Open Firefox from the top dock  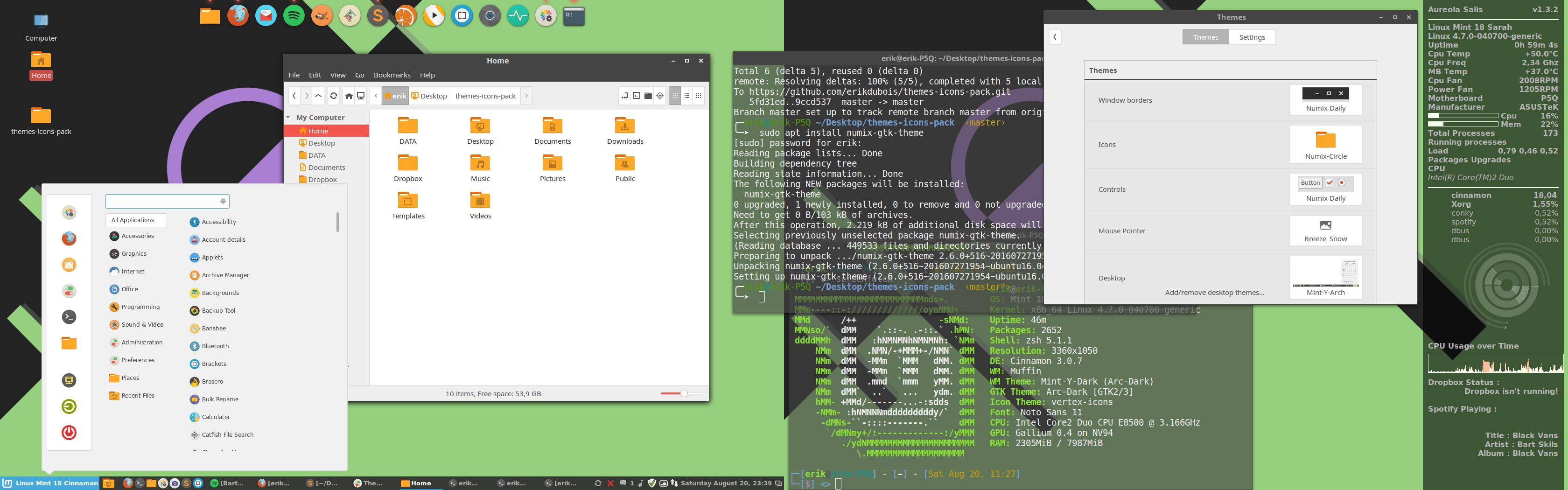pyautogui.click(x=238, y=15)
